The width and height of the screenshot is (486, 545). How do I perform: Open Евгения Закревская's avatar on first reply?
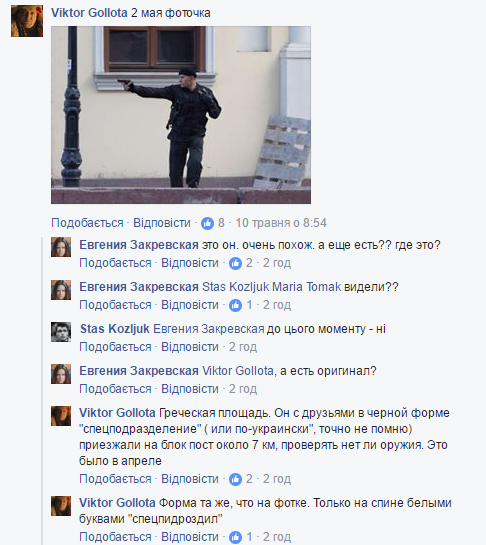pos(61,247)
